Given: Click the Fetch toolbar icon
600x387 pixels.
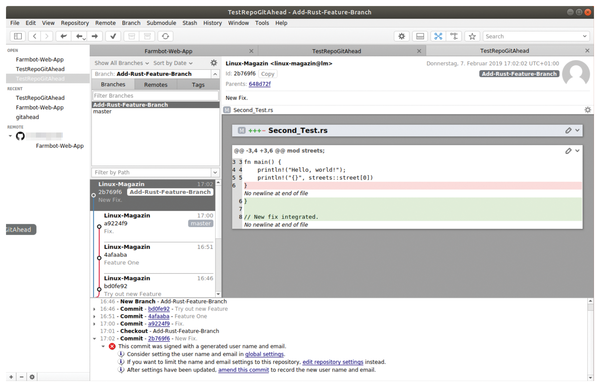Looking at the screenshot, I should pyautogui.click(x=64, y=36).
